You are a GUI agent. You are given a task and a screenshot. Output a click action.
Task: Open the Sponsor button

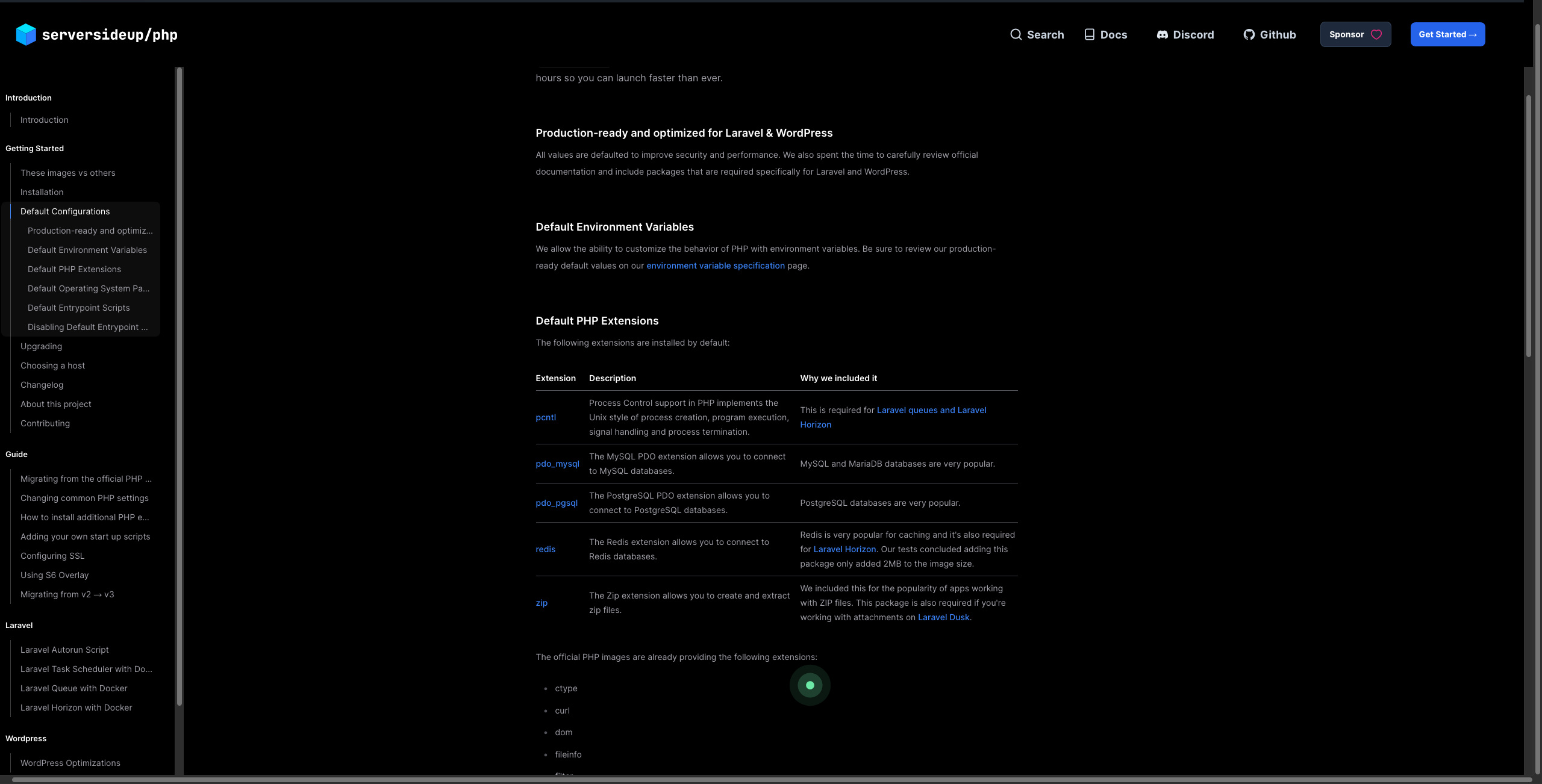coord(1347,34)
